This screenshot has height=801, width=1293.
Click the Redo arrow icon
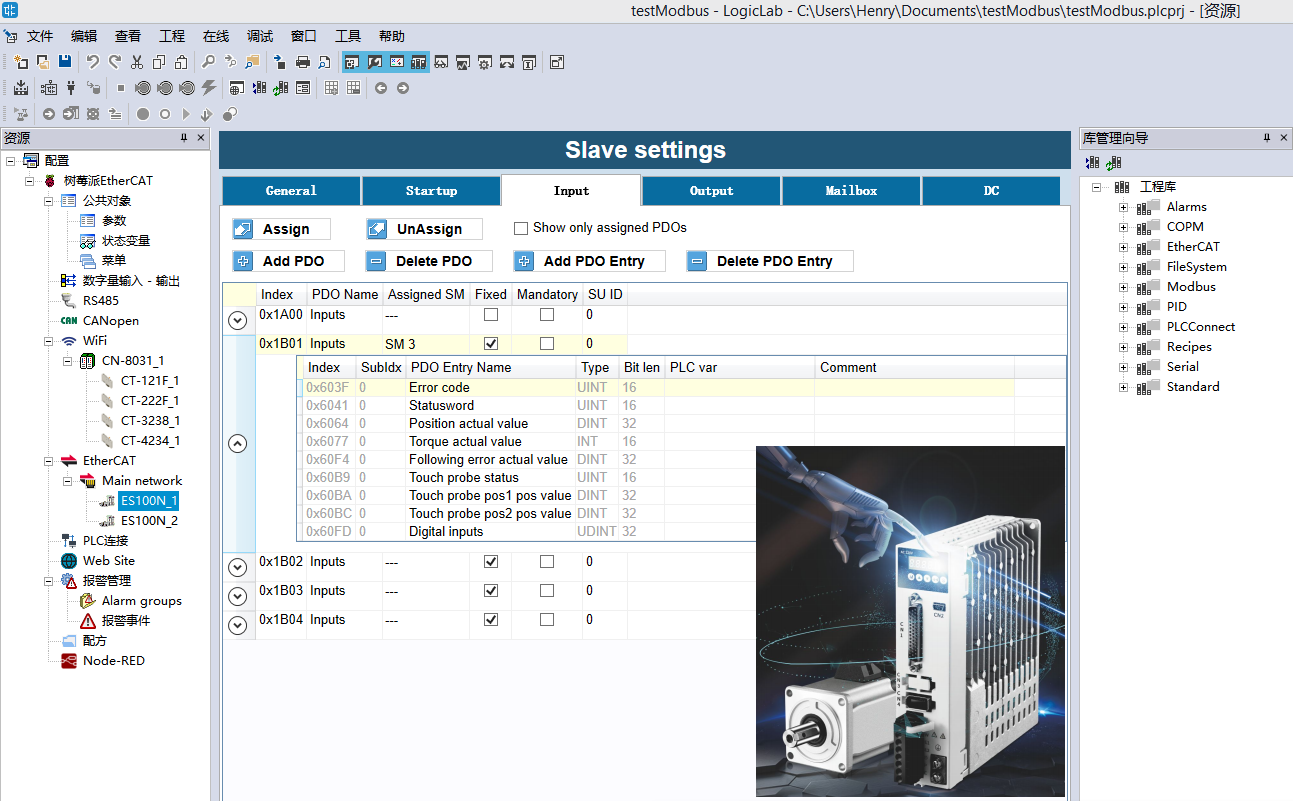coord(115,62)
